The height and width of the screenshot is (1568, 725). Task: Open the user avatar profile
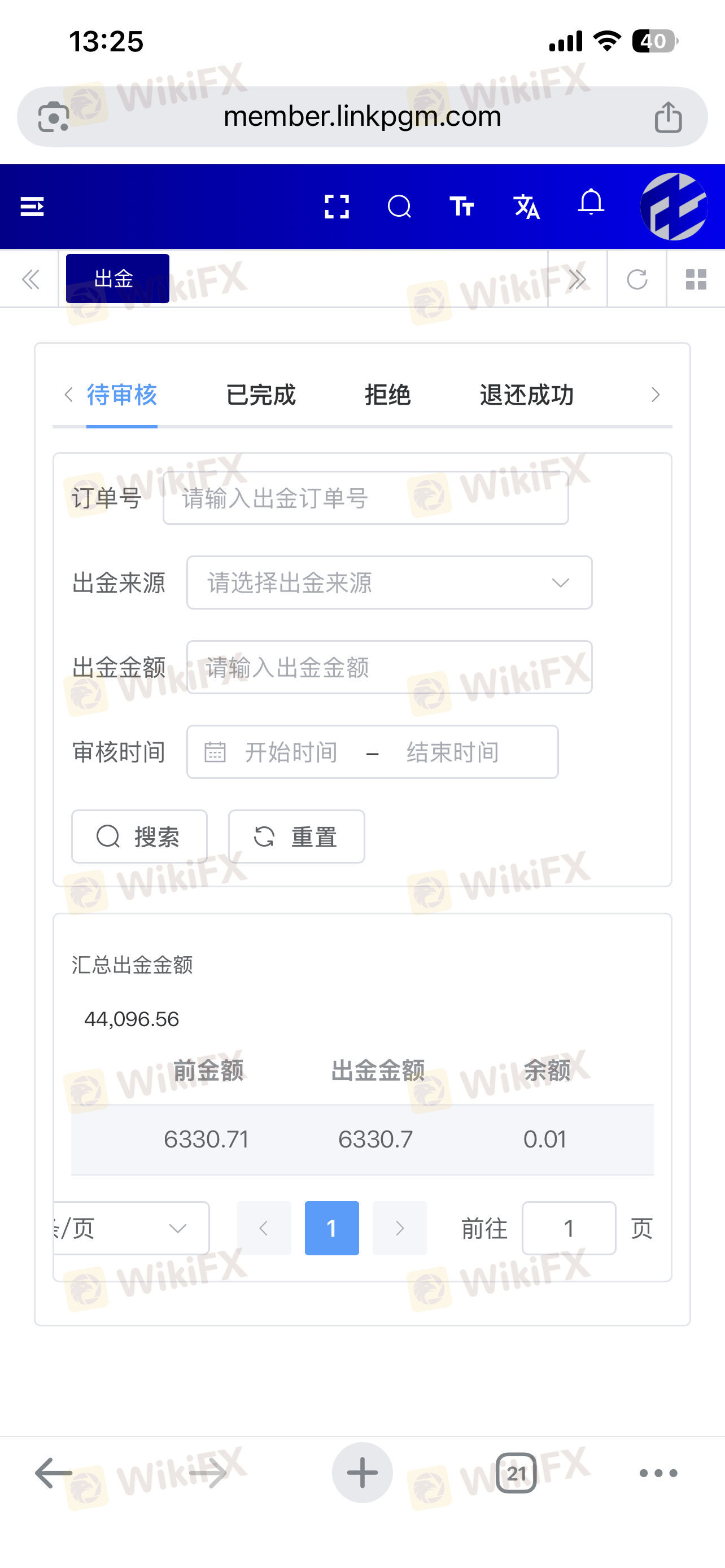point(674,207)
